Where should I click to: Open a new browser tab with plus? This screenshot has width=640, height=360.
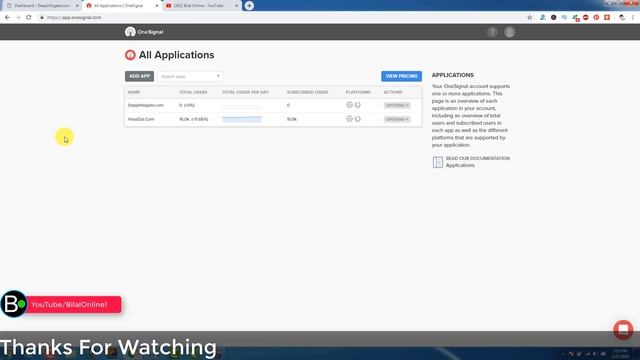249,6
